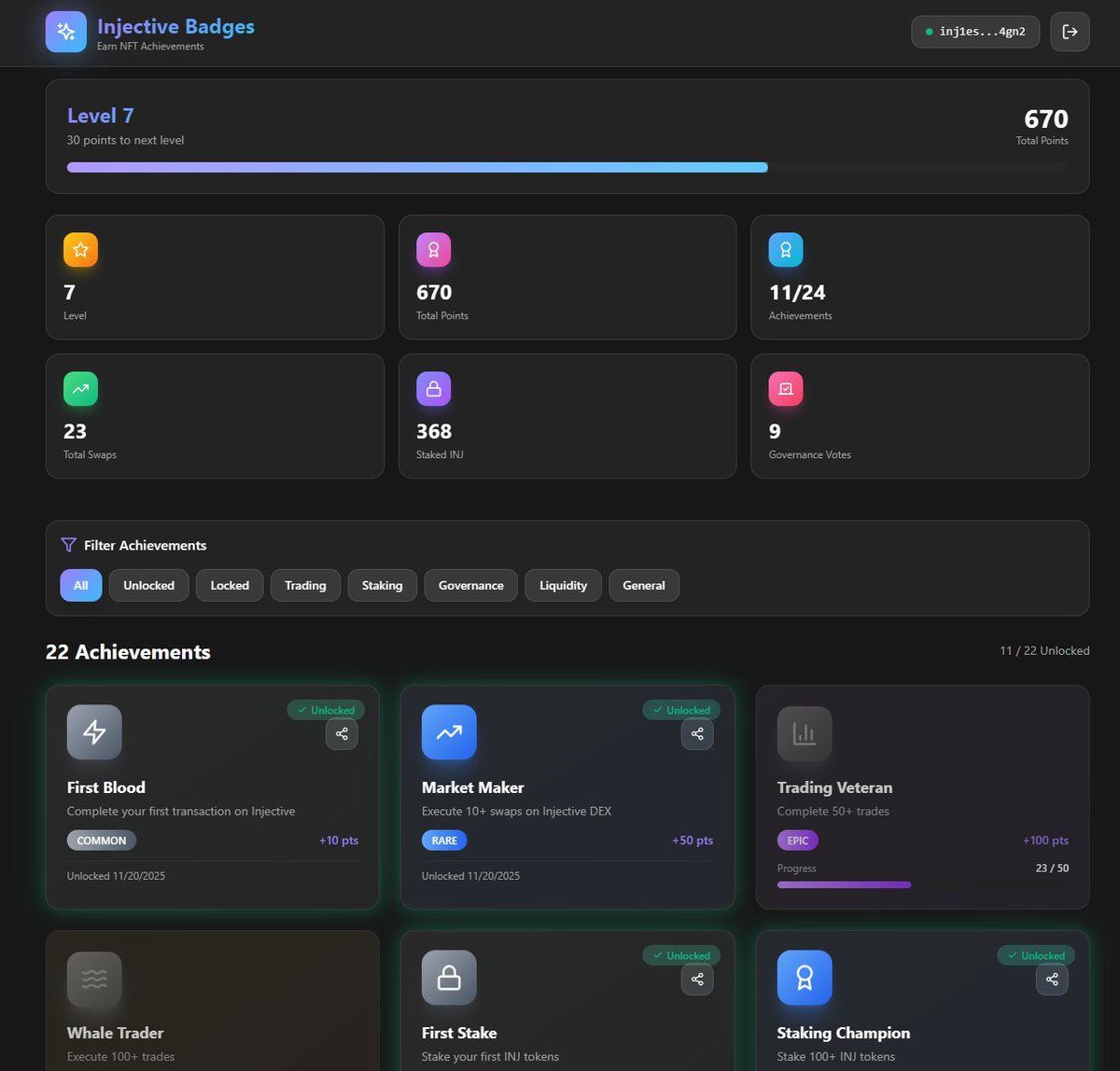This screenshot has height=1071, width=1120.
Task: Click the Level 7 progress bar
Action: click(x=567, y=168)
